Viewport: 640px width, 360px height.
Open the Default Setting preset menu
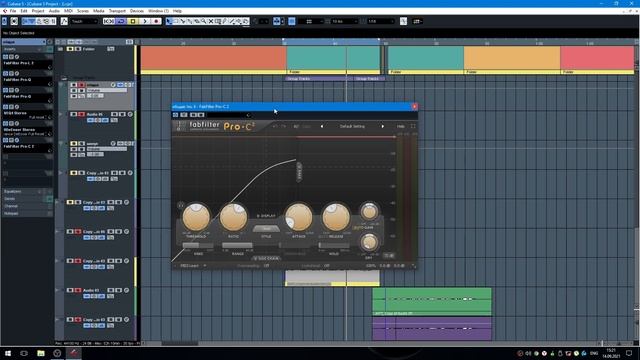(x=352, y=127)
